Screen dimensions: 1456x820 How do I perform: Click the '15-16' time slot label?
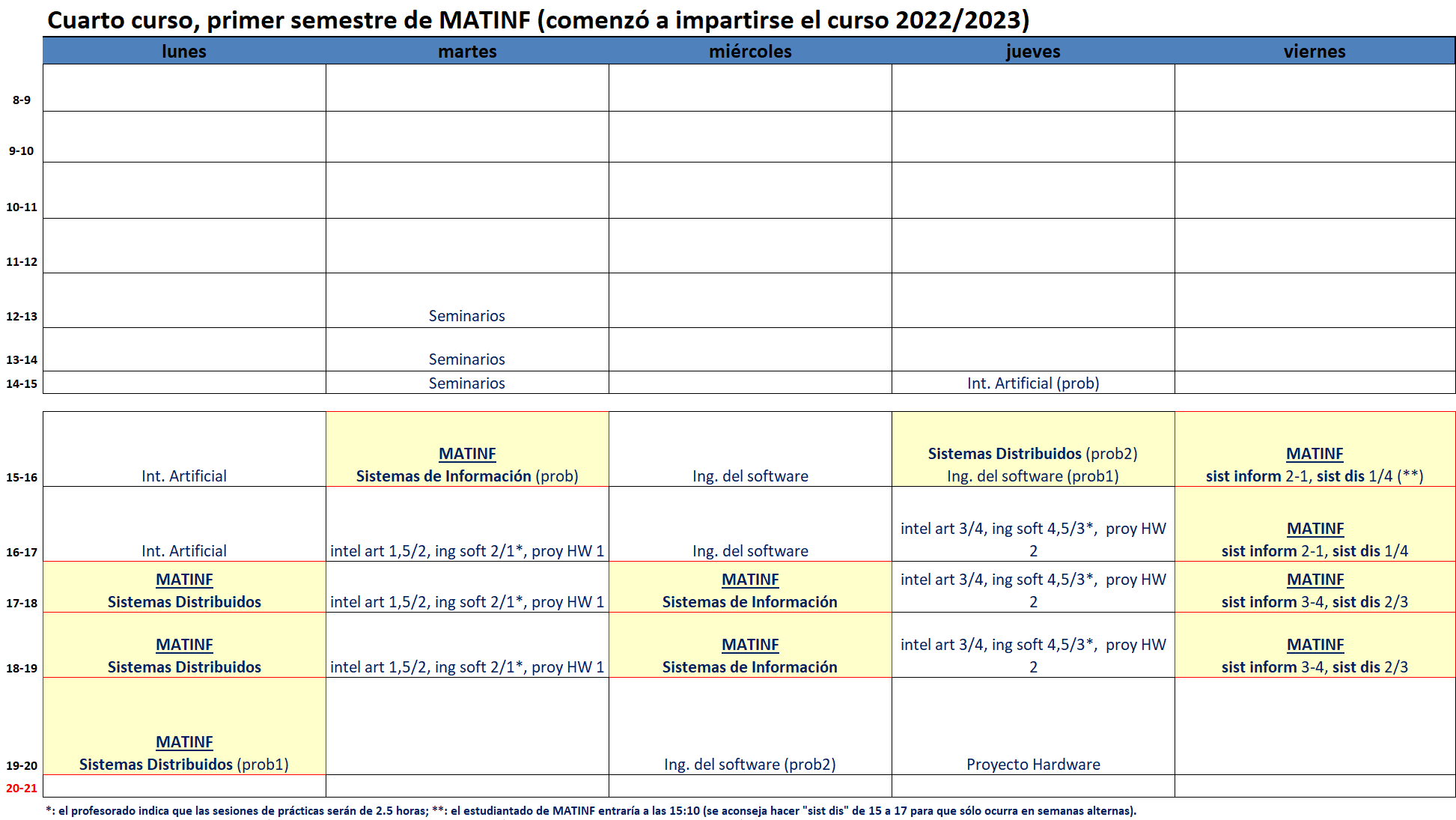22,478
